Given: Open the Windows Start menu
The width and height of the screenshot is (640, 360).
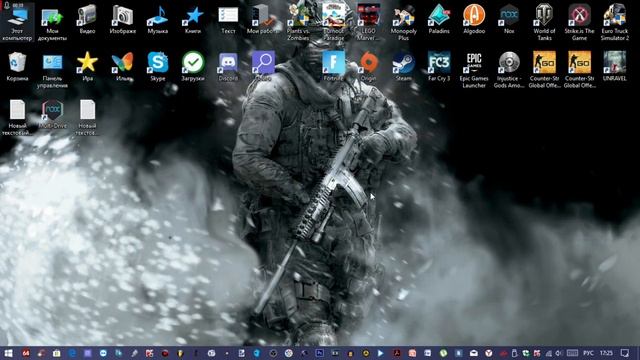Looking at the screenshot, I should 8,353.
